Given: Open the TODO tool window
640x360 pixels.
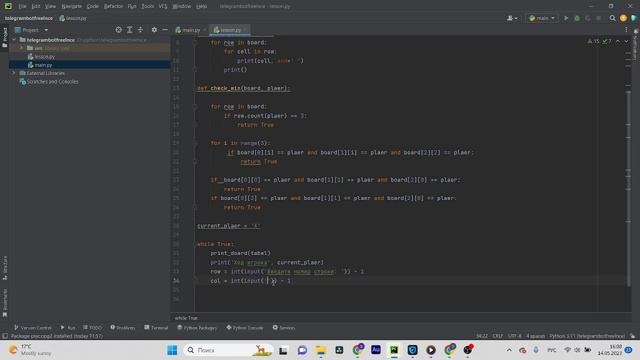Looking at the screenshot, I should pos(92,327).
